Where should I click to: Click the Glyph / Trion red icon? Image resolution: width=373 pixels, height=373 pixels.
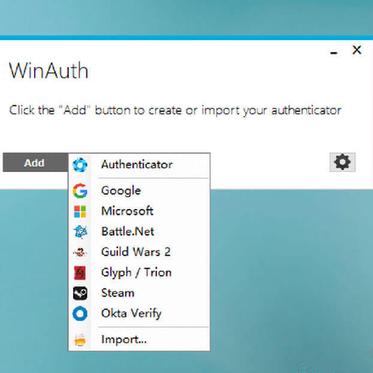point(80,273)
